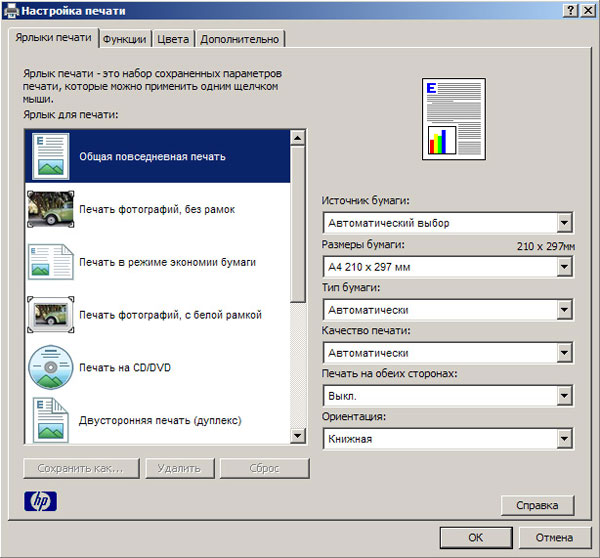The height and width of the screenshot is (558, 600).
Task: Select 'Двусторонняя печать (дуплекс)' text
Action: click(x=160, y=420)
